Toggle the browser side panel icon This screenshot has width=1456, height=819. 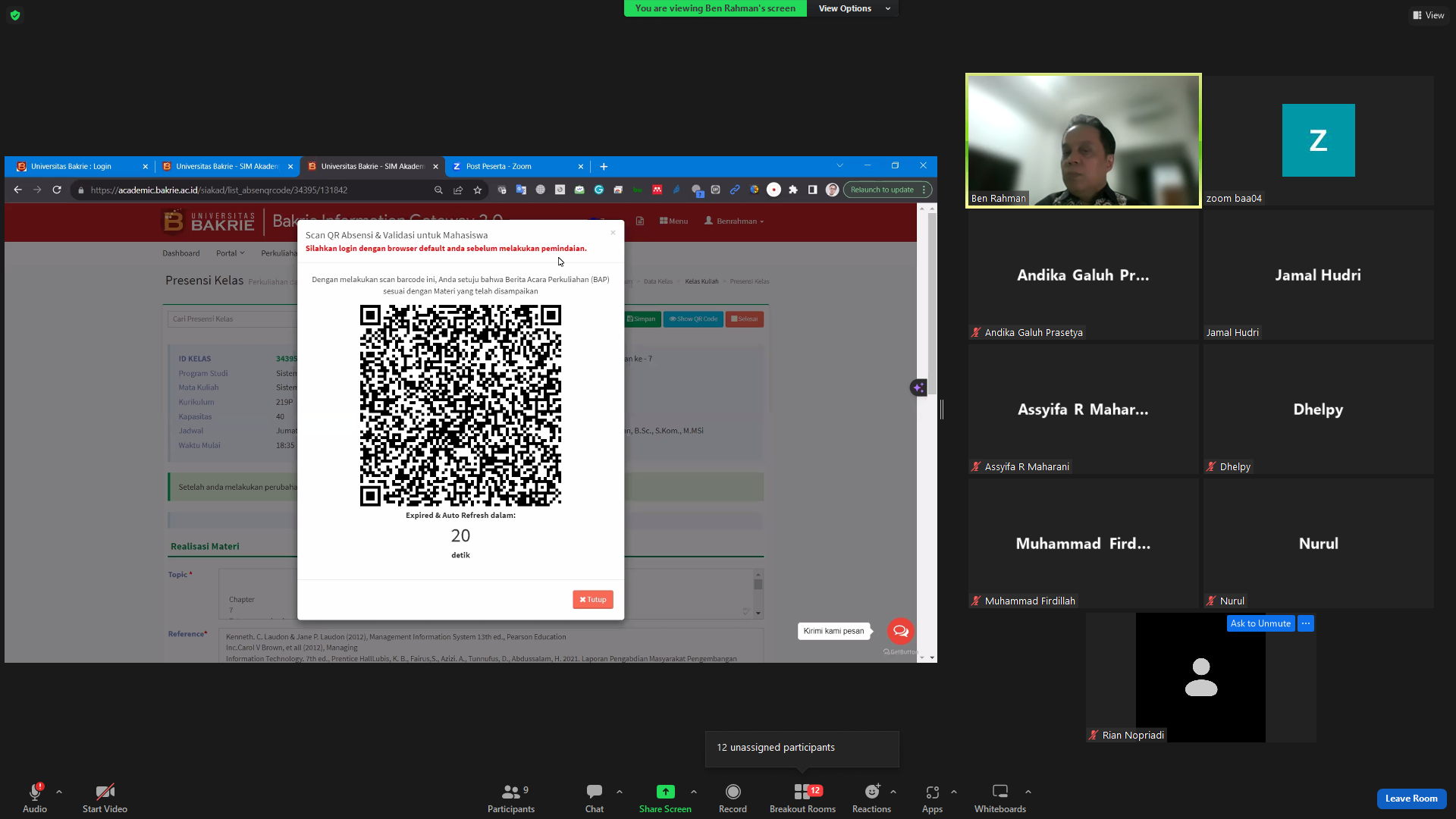click(812, 190)
